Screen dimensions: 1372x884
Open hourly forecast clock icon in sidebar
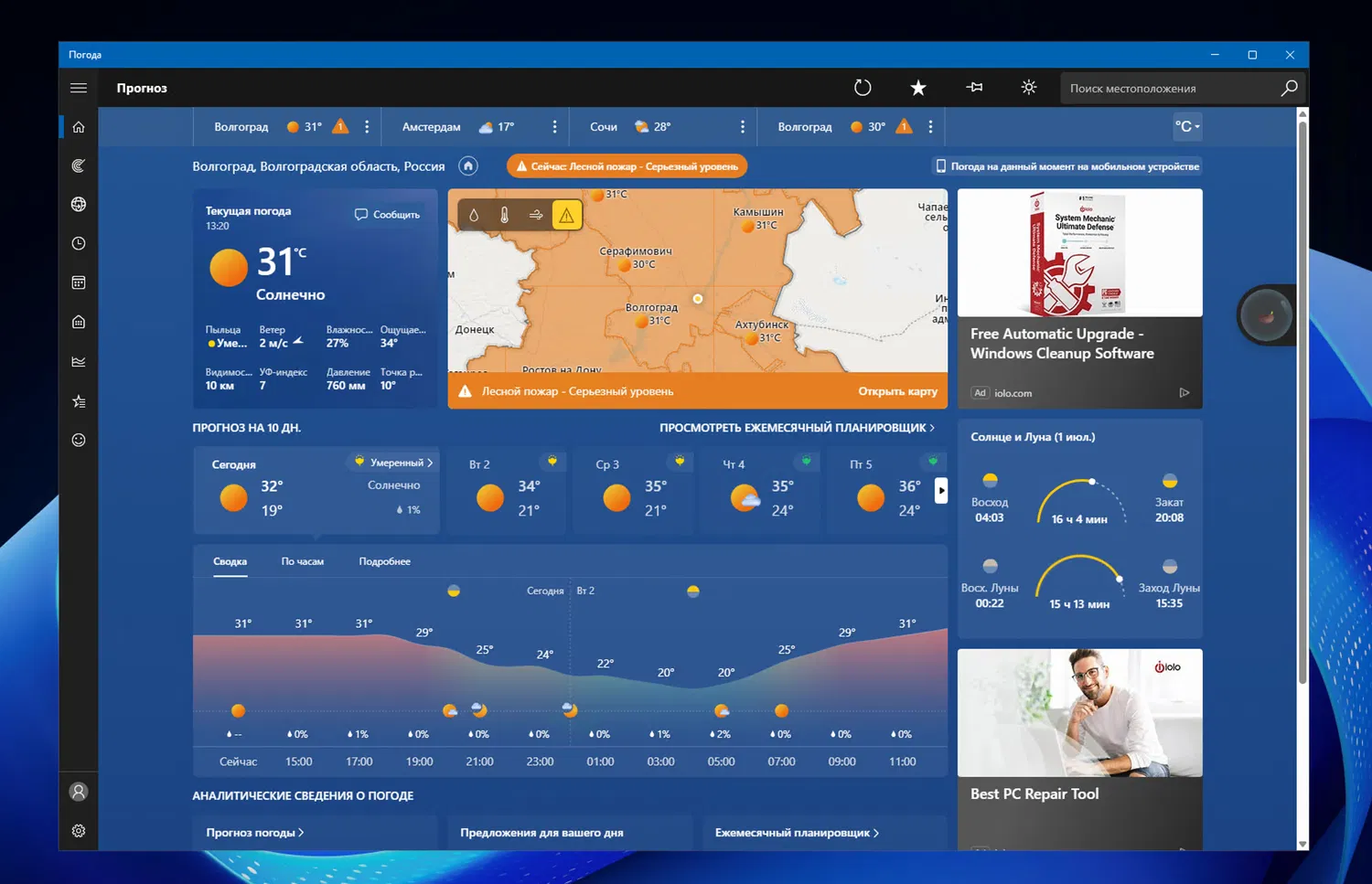(x=79, y=243)
